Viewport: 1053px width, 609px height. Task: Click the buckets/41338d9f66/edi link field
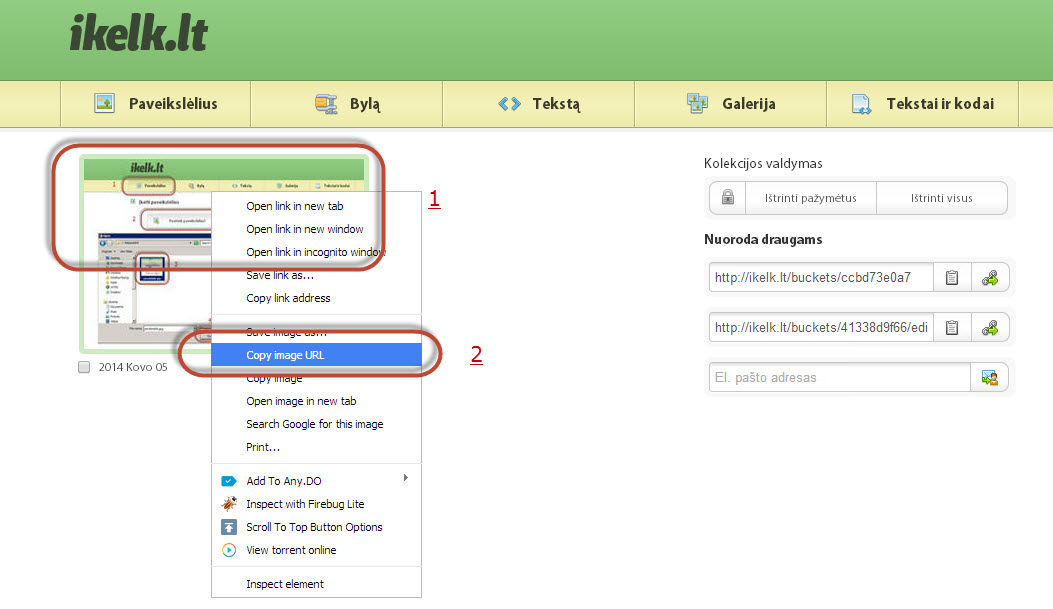coord(821,328)
